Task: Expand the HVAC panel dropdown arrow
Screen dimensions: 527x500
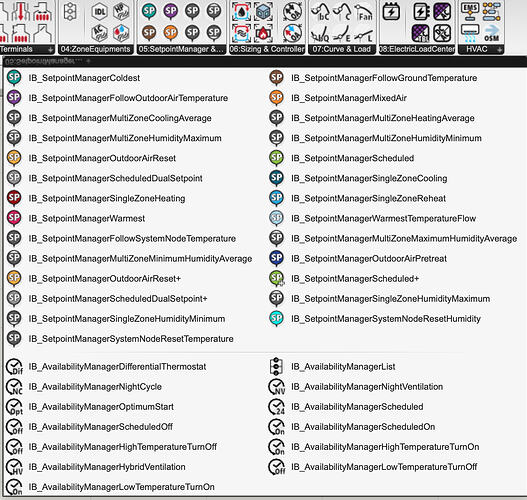Action: pyautogui.click(x=500, y=50)
